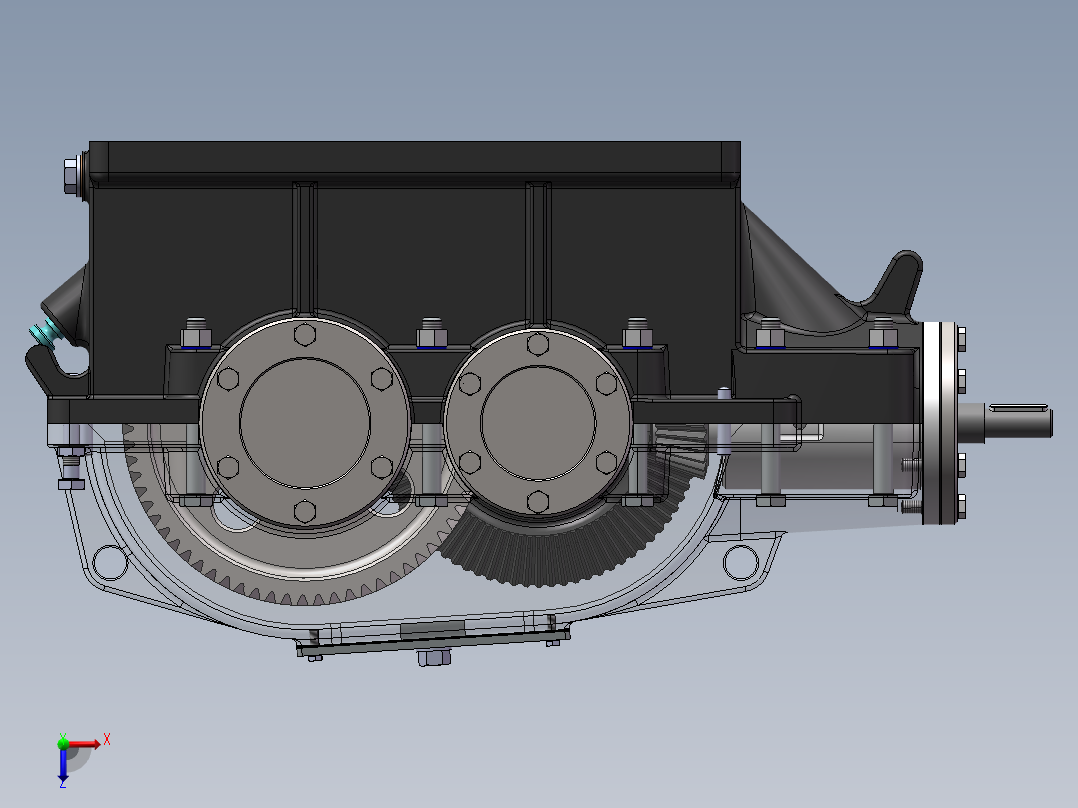Select the keyed input shaft end
The width and height of the screenshot is (1078, 808).
pos(1017,421)
